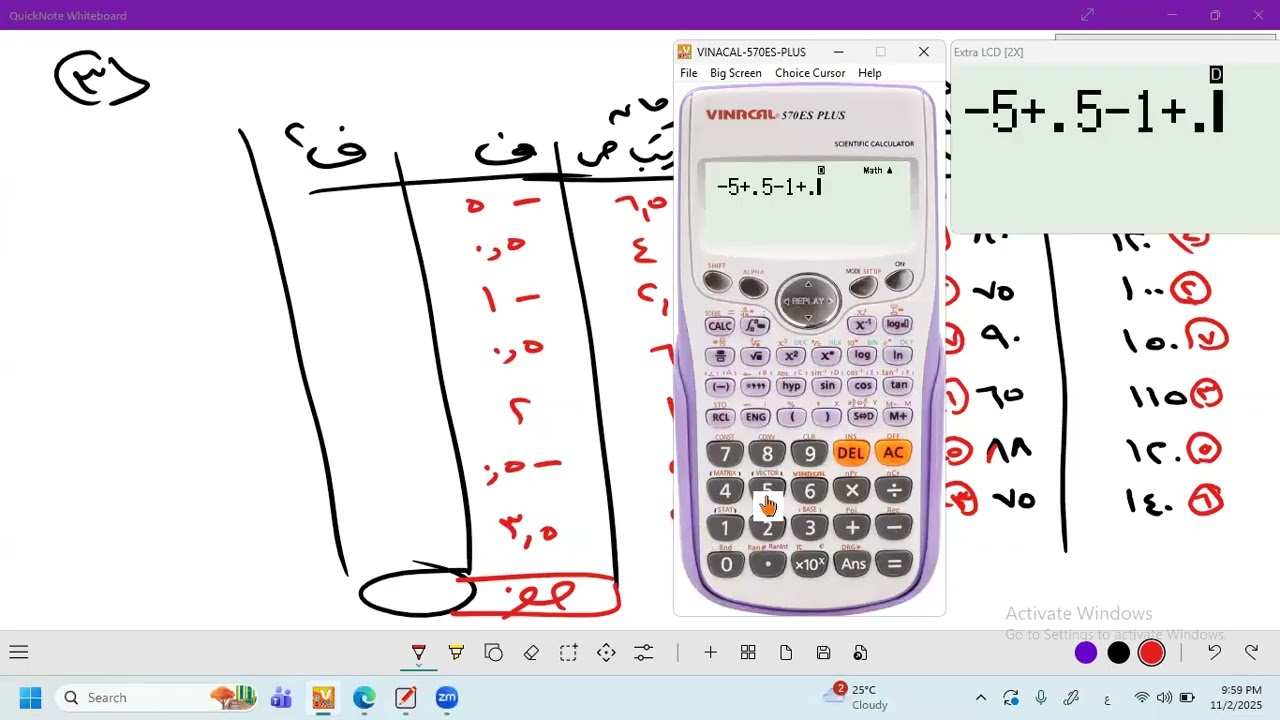Save the whiteboard
Image resolution: width=1280 pixels, height=720 pixels.
(823, 653)
